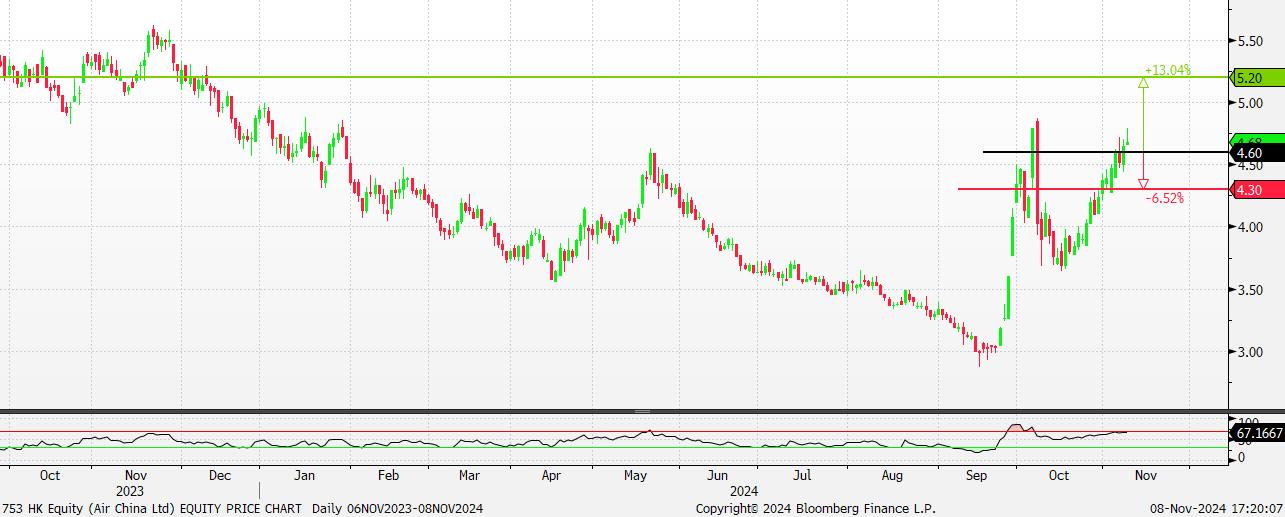The height and width of the screenshot is (517, 1285).
Task: Click the May month label
Action: pos(636,476)
